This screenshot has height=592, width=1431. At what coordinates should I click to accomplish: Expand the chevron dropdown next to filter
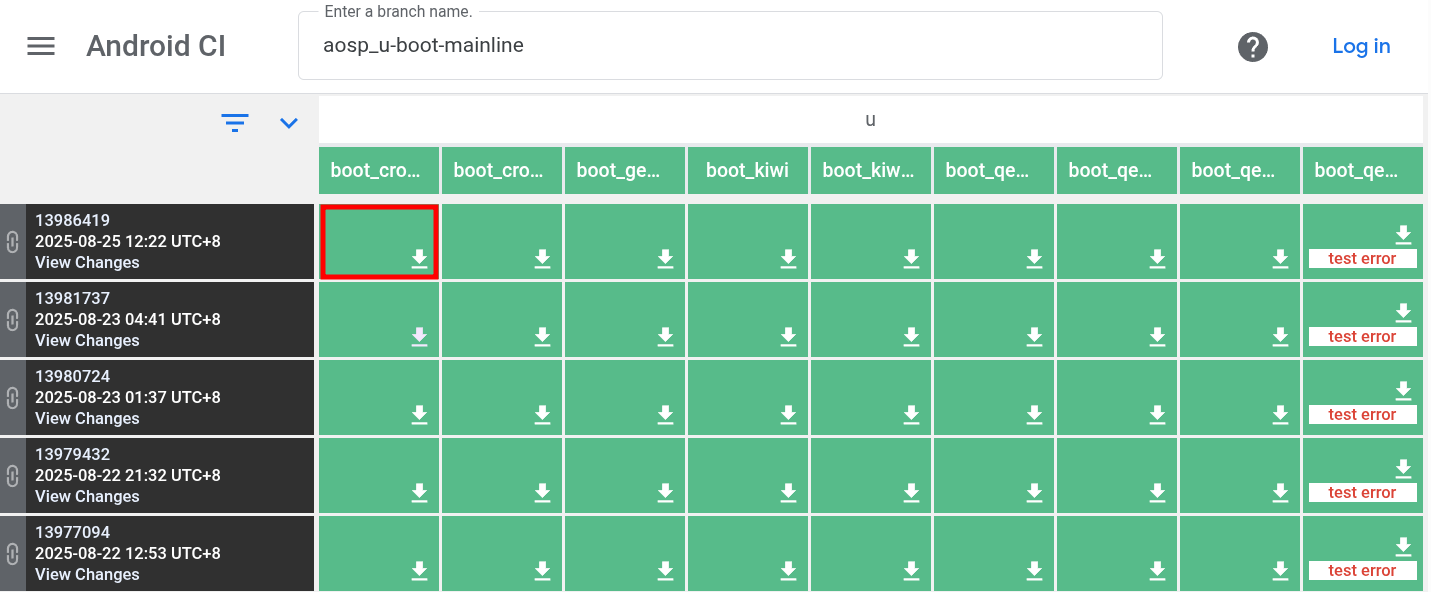pos(289,123)
